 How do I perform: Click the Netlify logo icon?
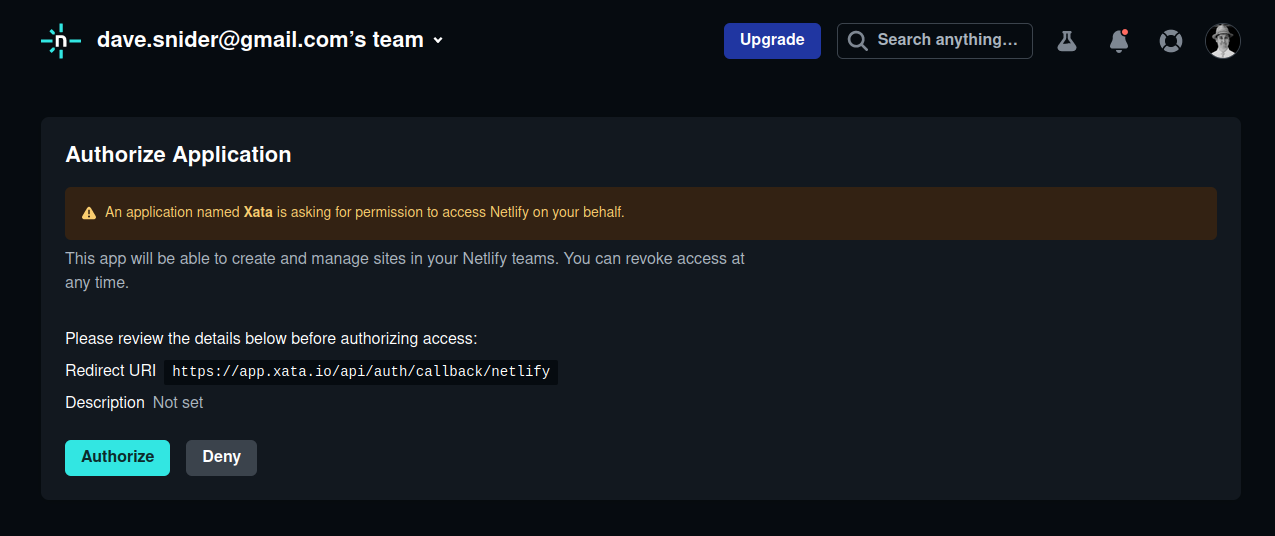click(x=61, y=40)
